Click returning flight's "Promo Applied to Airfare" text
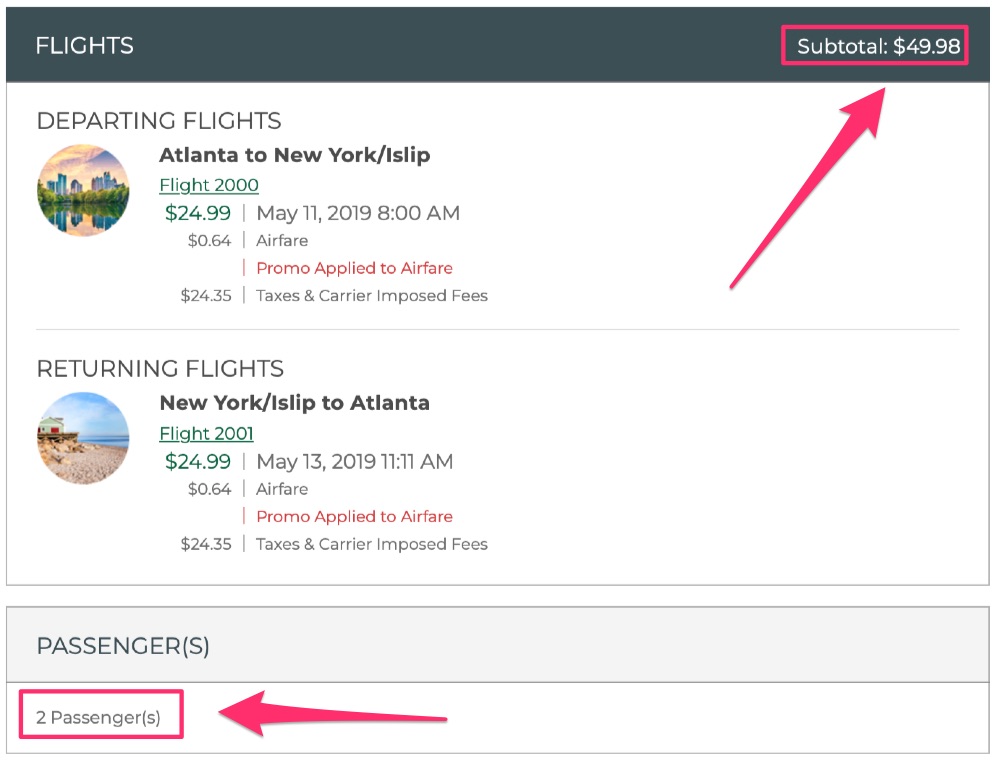 tap(354, 516)
